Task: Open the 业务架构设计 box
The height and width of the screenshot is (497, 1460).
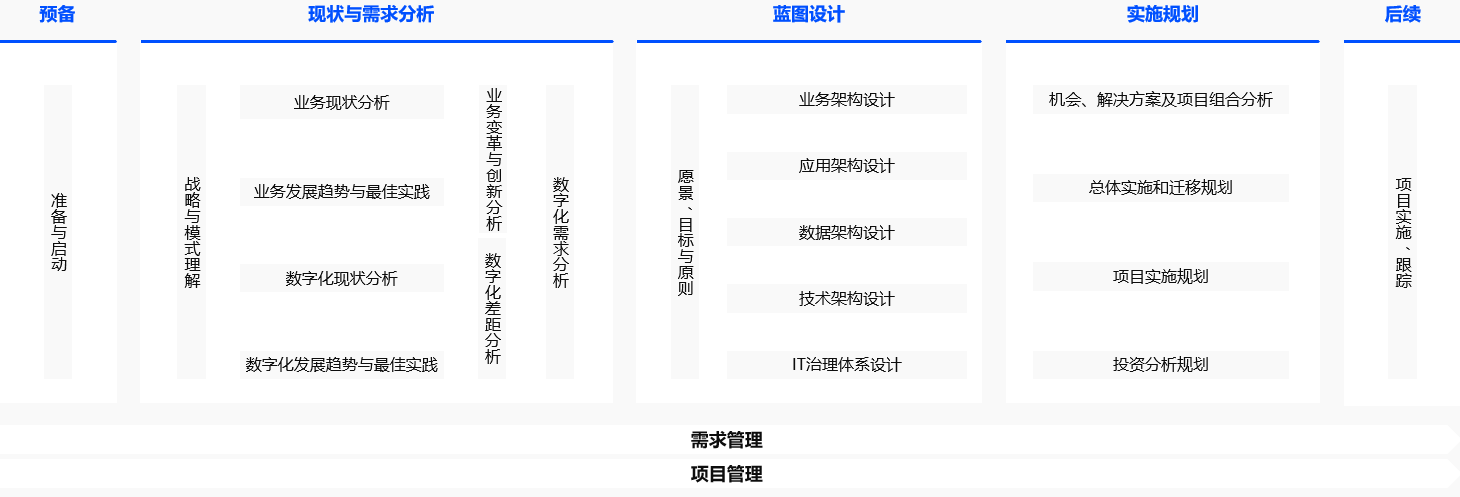Action: pyautogui.click(x=846, y=99)
